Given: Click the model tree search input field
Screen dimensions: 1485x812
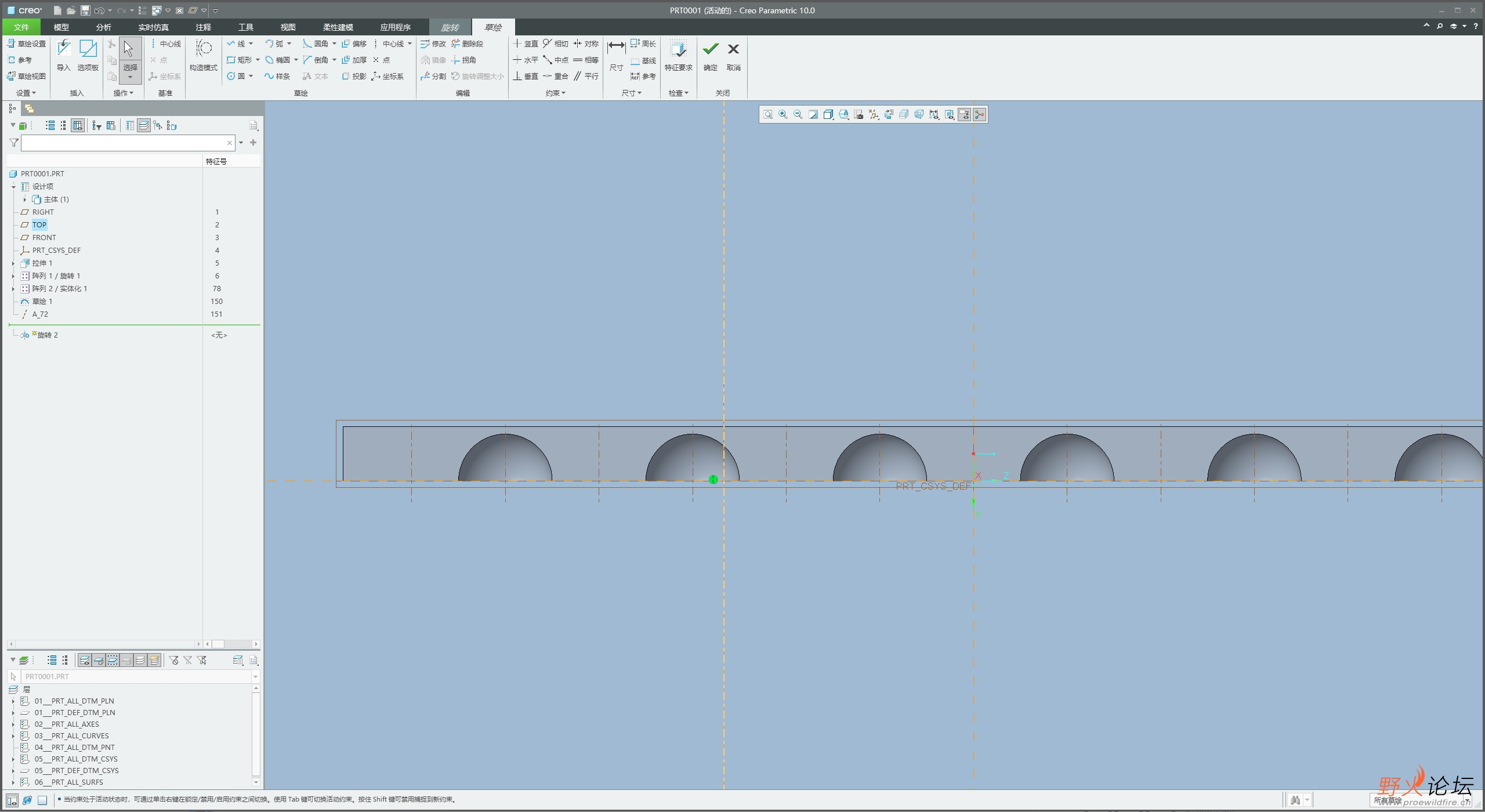Looking at the screenshot, I should (128, 143).
